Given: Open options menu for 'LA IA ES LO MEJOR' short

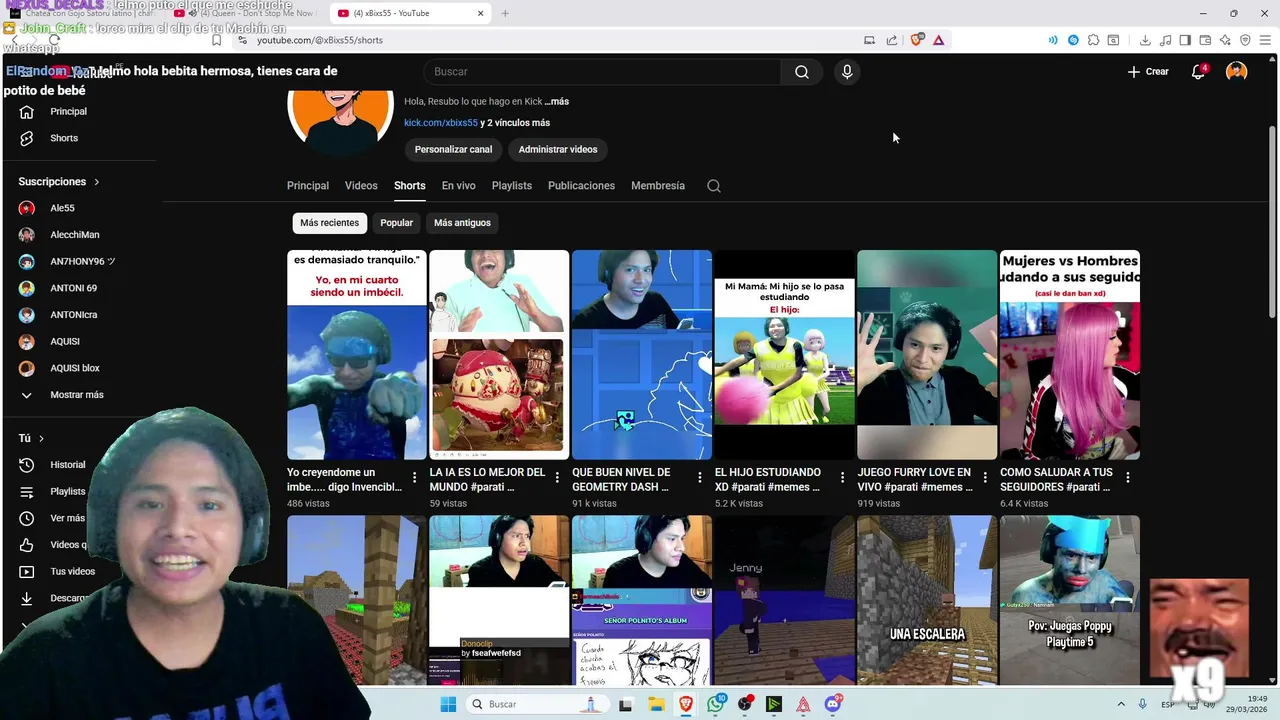Looking at the screenshot, I should tap(557, 478).
